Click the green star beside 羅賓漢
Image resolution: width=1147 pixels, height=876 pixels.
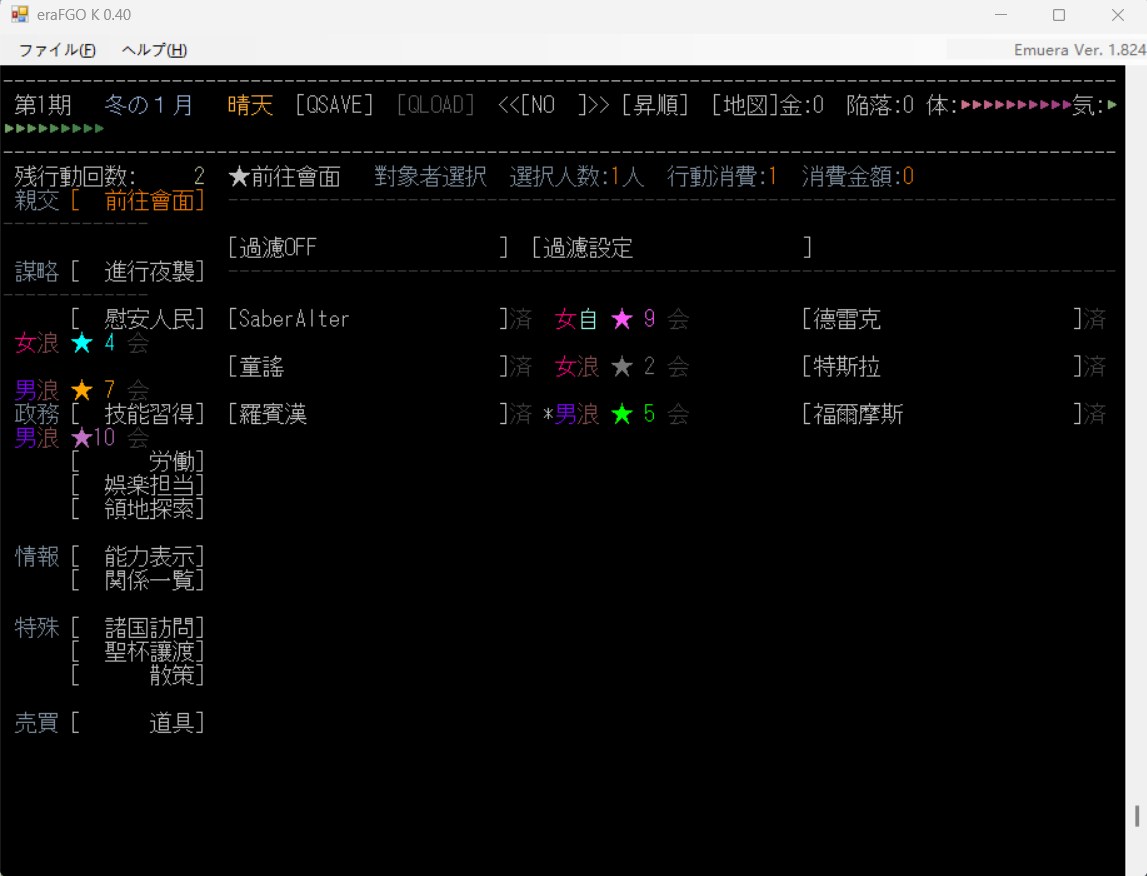[x=622, y=414]
